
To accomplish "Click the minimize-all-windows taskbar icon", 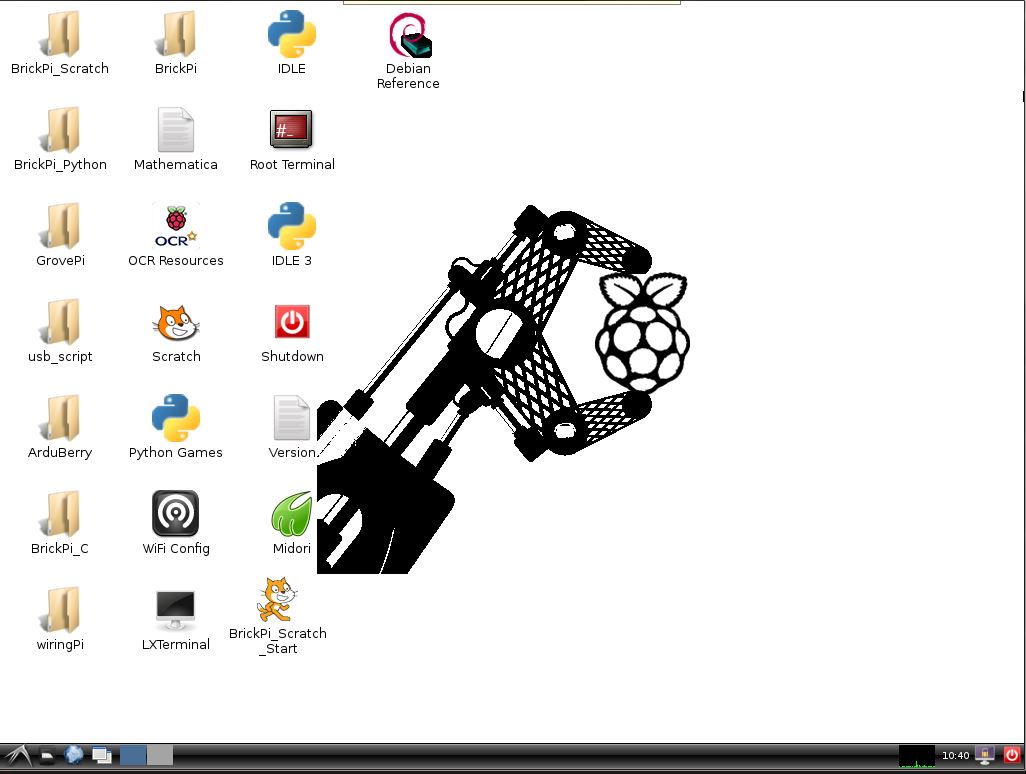I will coord(101,756).
